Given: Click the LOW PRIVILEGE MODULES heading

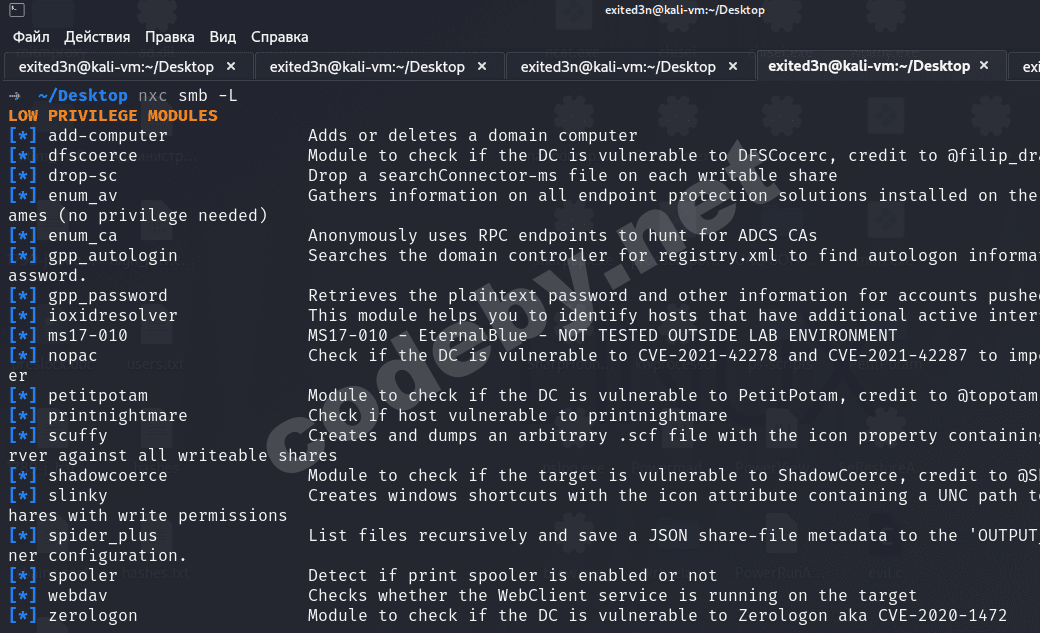Looking at the screenshot, I should click(x=112, y=115).
